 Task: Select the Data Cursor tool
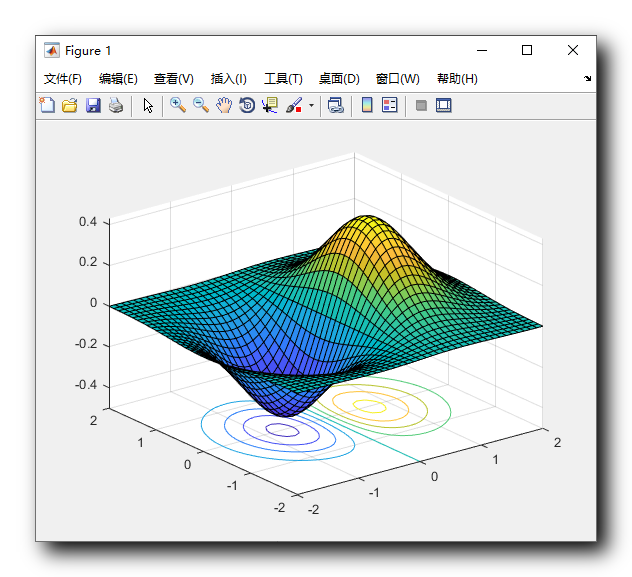(270, 105)
